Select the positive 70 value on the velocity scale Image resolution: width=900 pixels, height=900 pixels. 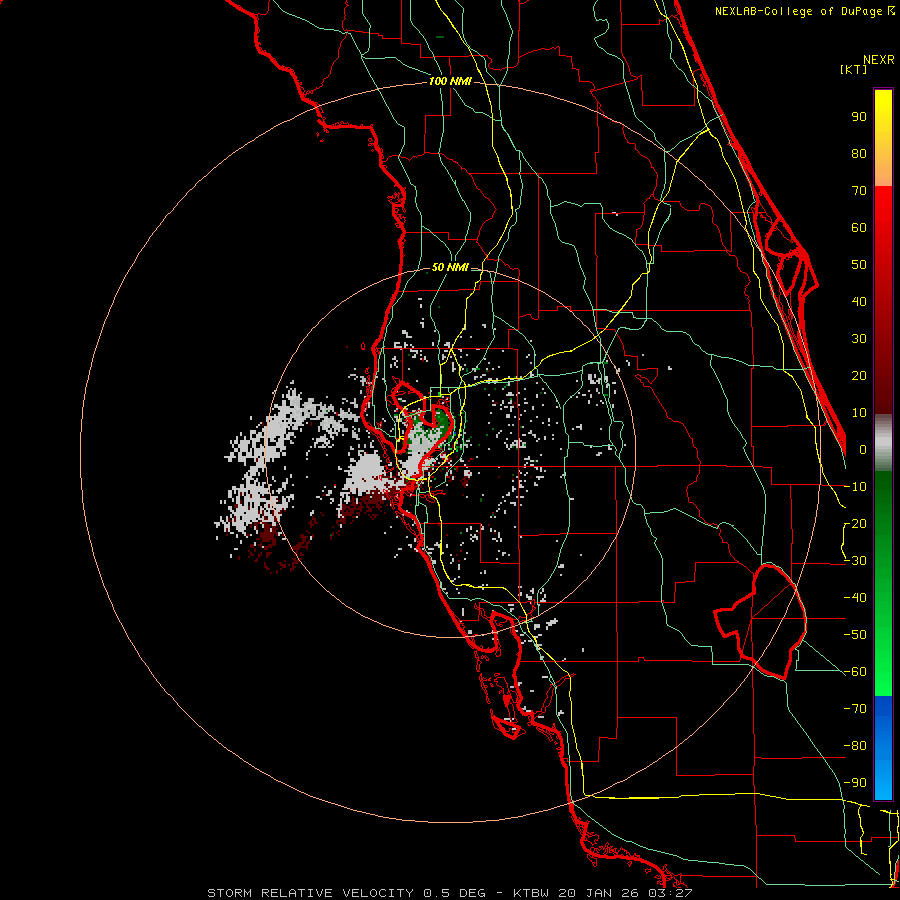[859, 191]
